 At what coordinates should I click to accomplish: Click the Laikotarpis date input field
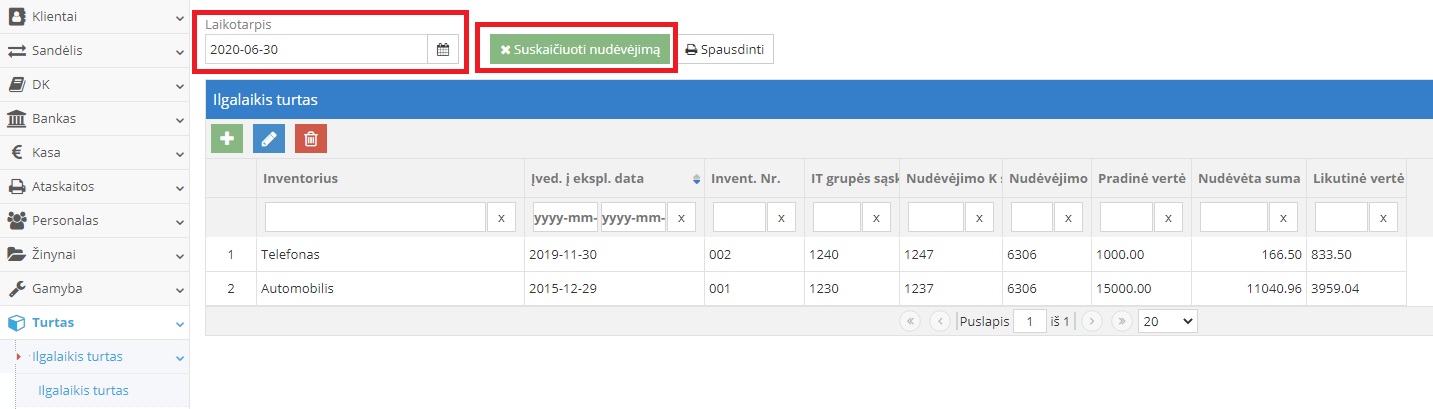click(316, 49)
